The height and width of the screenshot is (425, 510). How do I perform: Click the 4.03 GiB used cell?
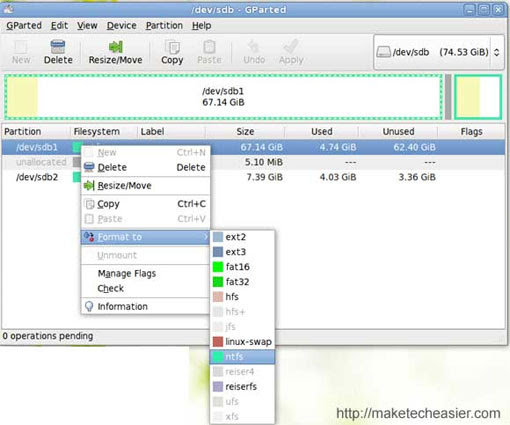[338, 177]
